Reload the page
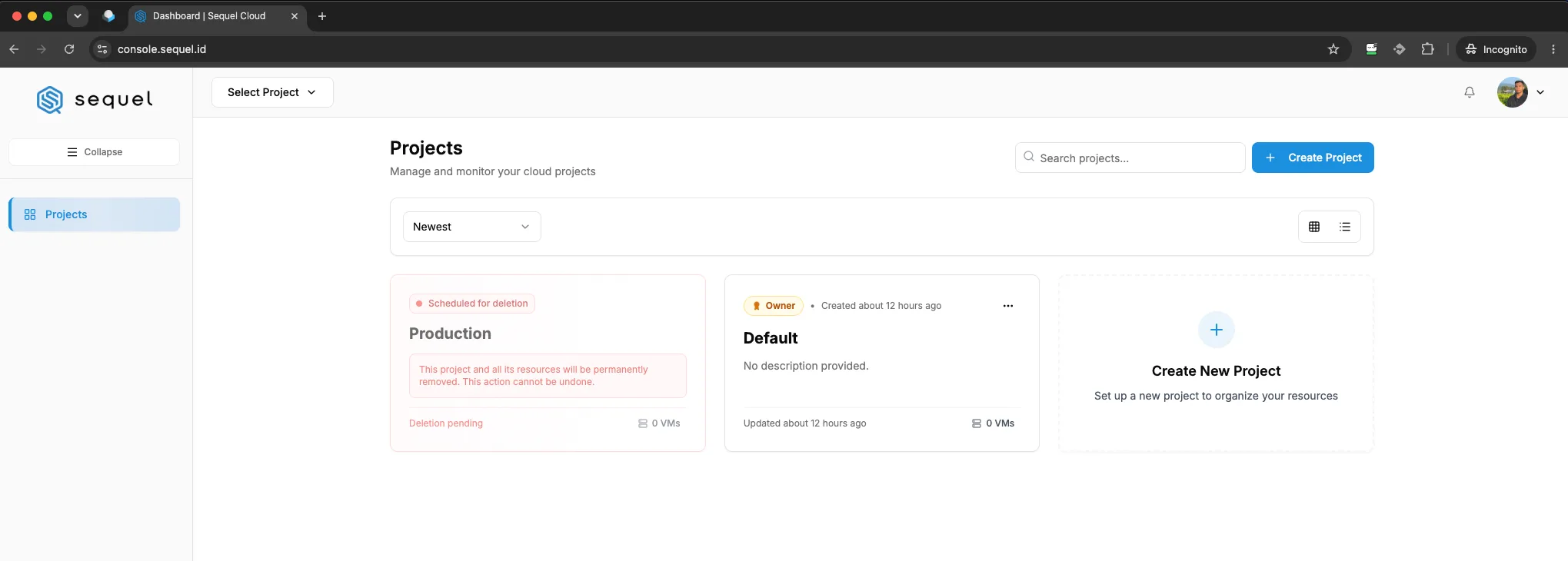 click(69, 49)
